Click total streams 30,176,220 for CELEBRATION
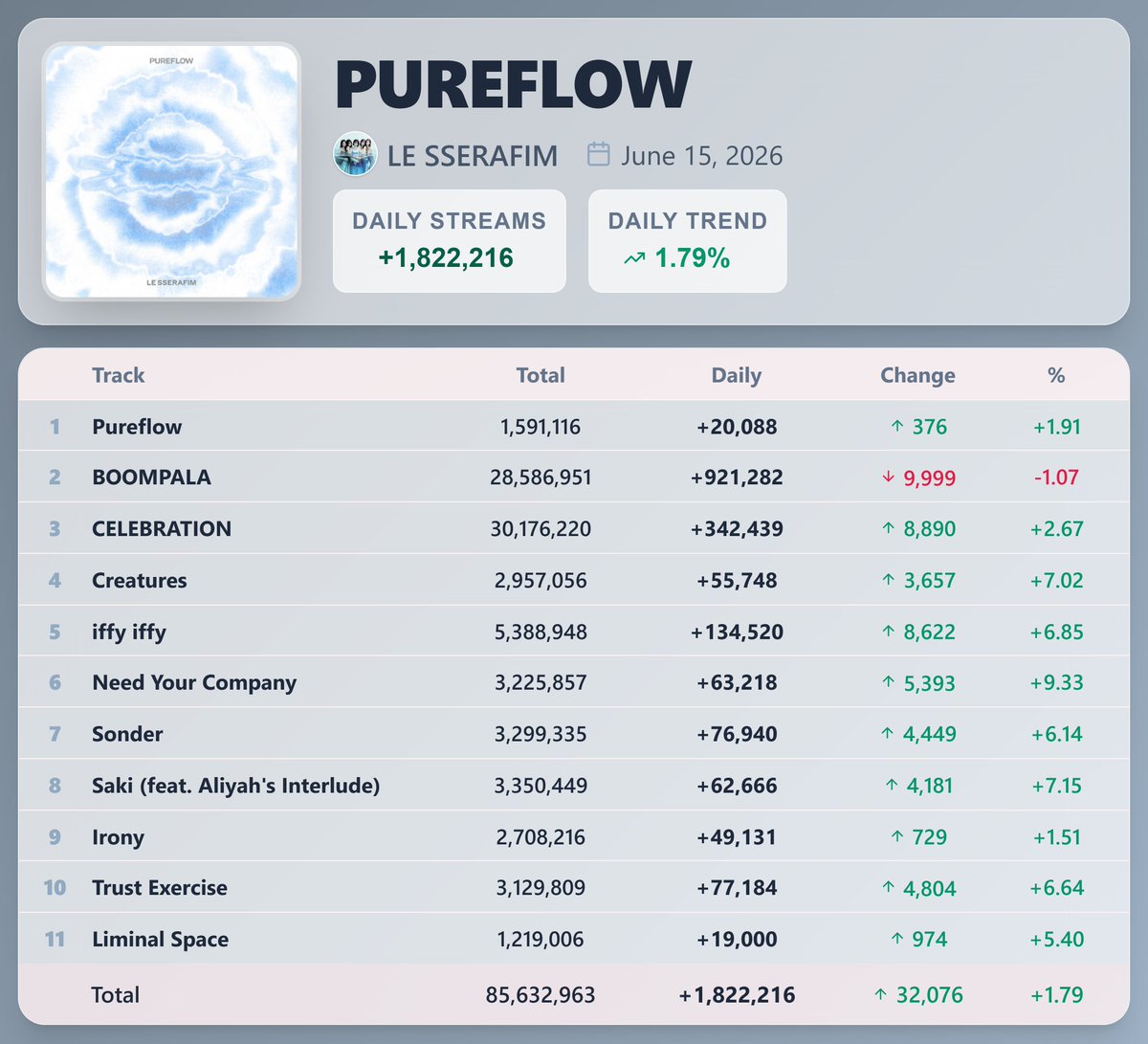Screen dimensions: 1148x1044 (x=541, y=528)
